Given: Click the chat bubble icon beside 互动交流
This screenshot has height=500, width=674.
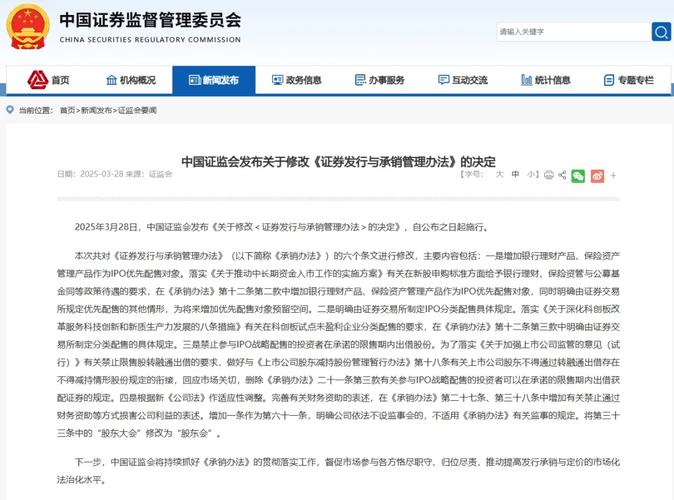Looking at the screenshot, I should [x=443, y=80].
